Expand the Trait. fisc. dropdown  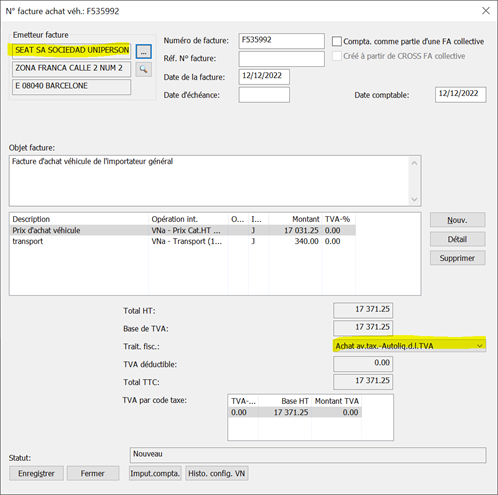[x=480, y=346]
